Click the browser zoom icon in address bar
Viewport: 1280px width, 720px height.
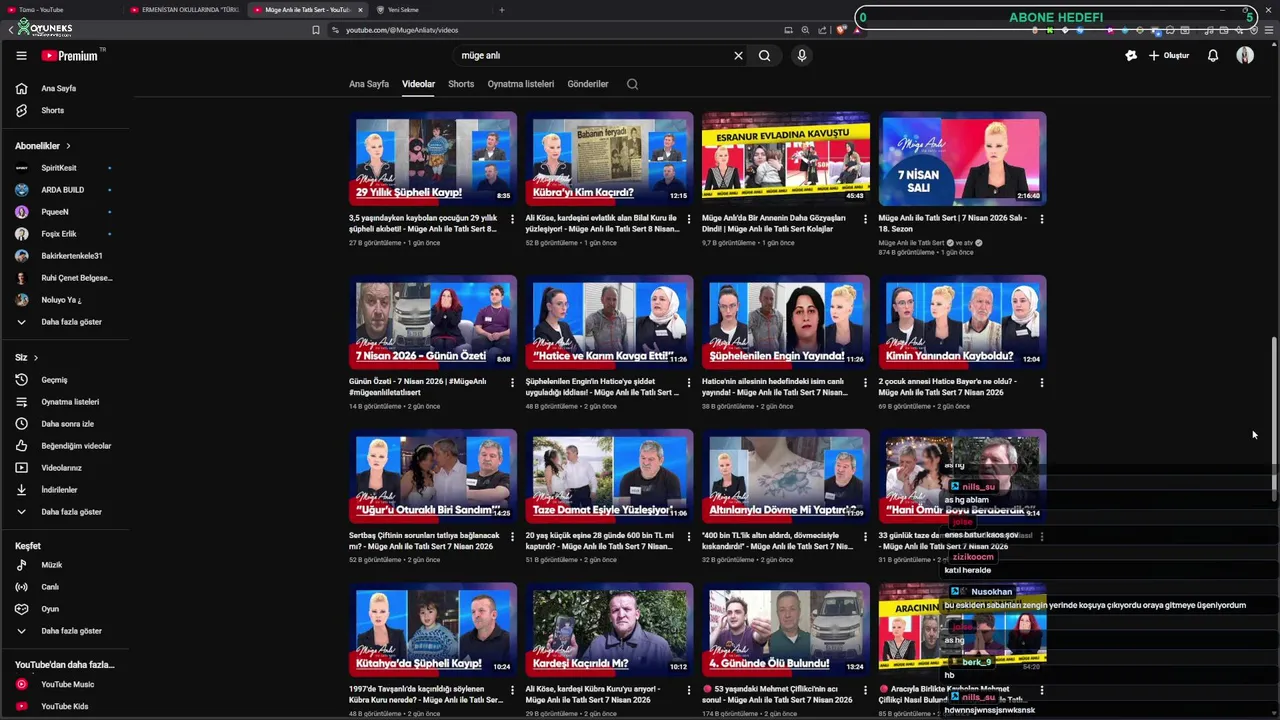pos(805,30)
